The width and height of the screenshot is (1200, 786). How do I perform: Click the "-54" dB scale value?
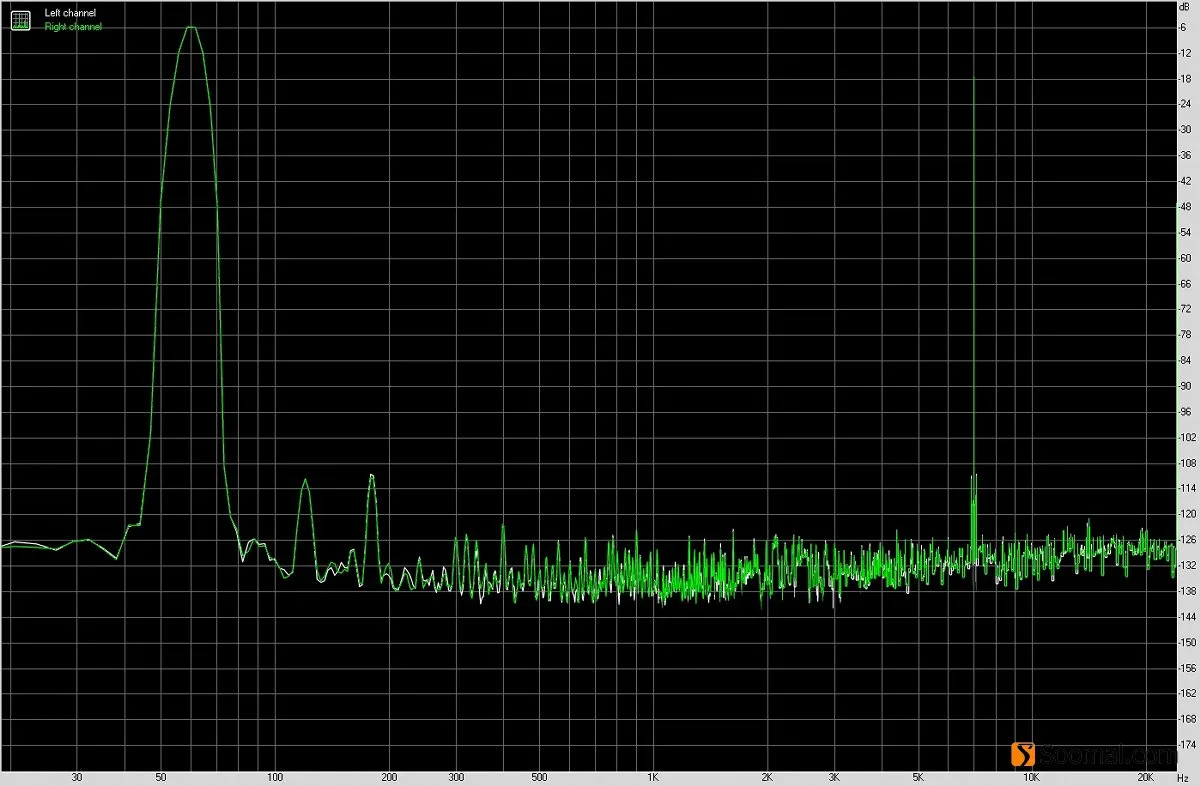point(1185,232)
